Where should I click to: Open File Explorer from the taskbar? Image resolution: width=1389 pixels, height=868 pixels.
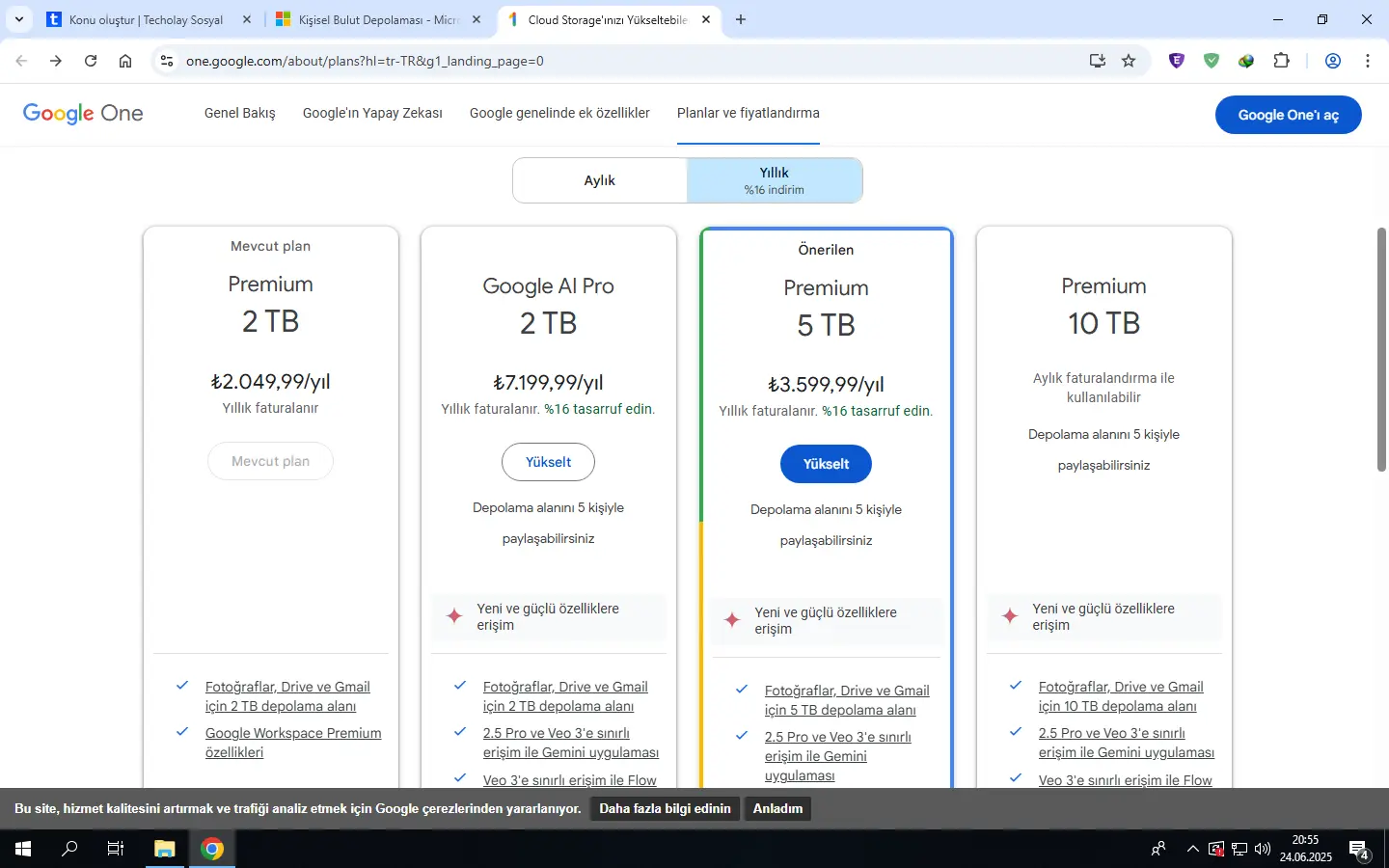165,849
